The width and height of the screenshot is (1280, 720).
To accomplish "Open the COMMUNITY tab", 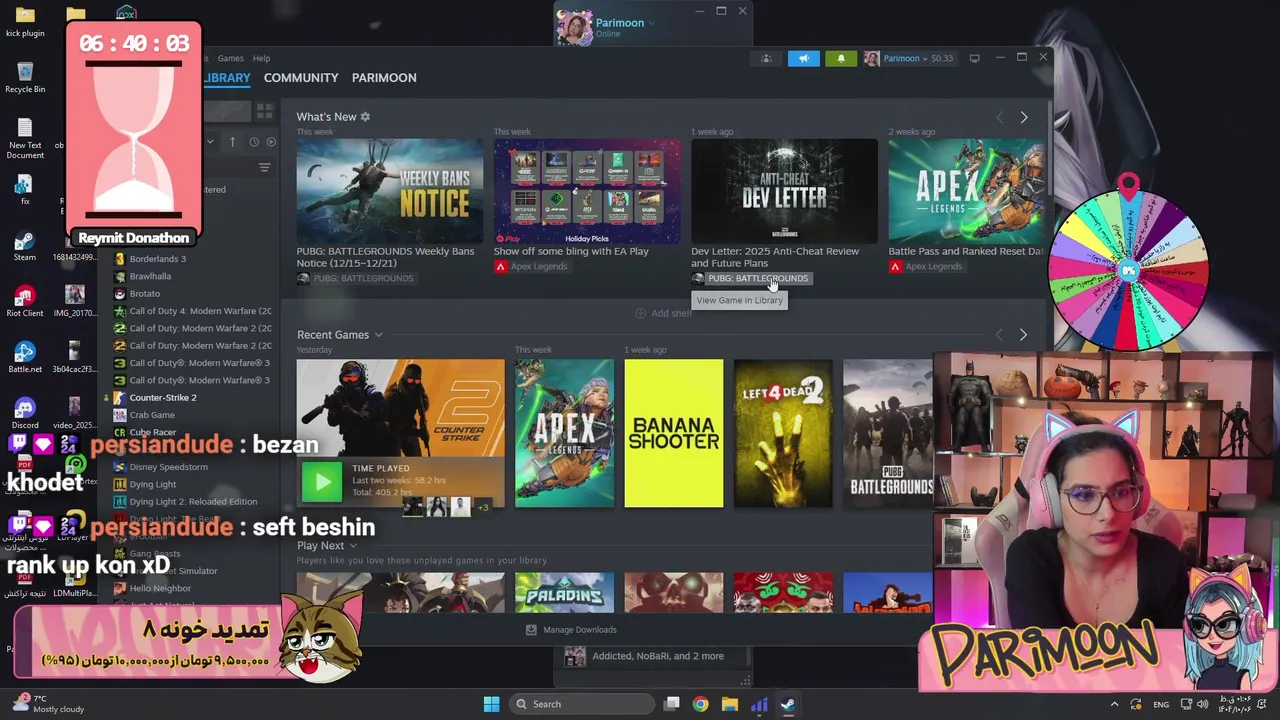I will coord(301,77).
